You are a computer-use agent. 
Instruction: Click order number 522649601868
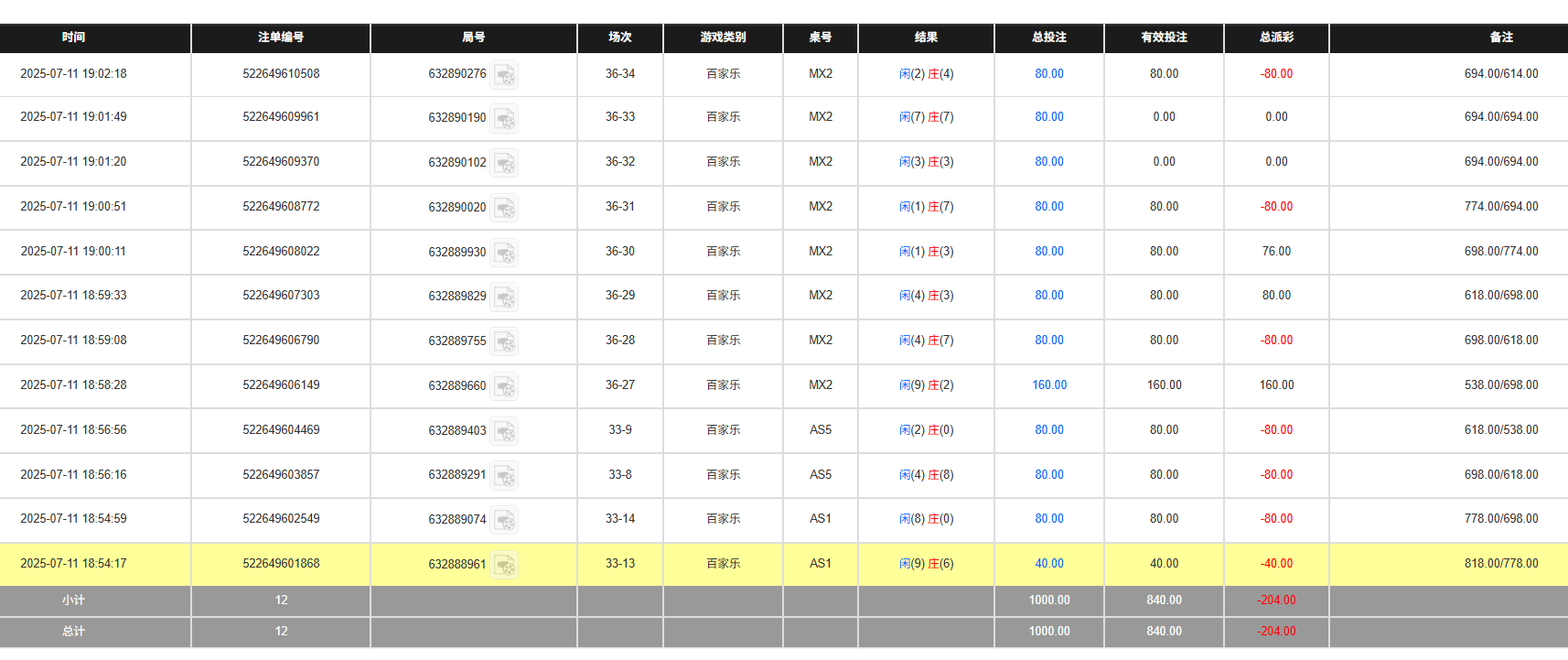tap(281, 564)
